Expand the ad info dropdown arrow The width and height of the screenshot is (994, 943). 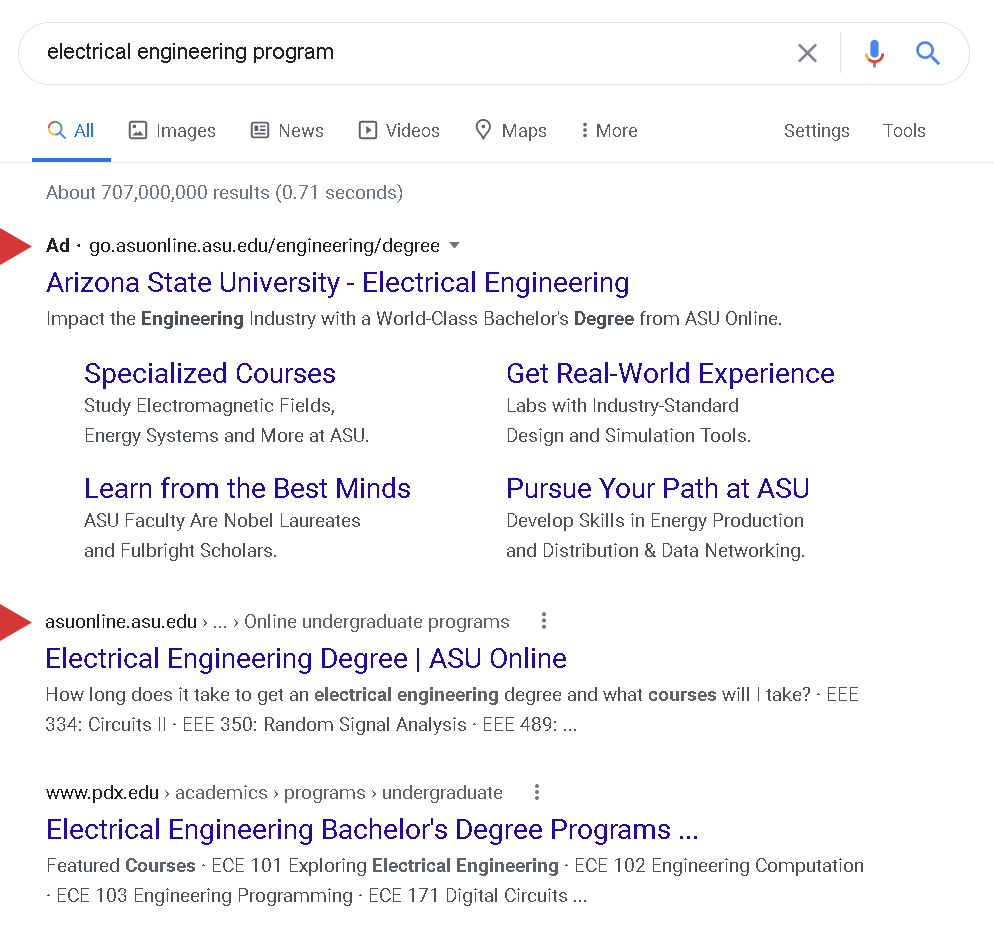click(455, 246)
